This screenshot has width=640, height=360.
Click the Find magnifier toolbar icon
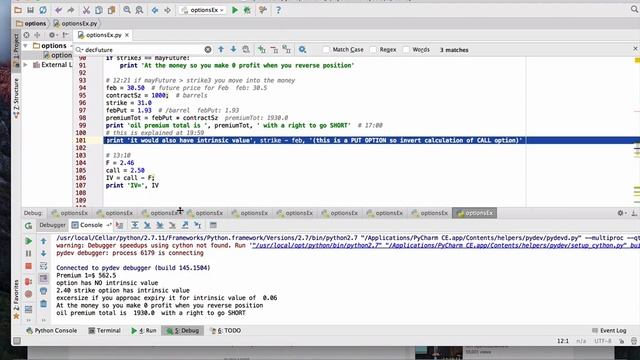[x=127, y=10]
